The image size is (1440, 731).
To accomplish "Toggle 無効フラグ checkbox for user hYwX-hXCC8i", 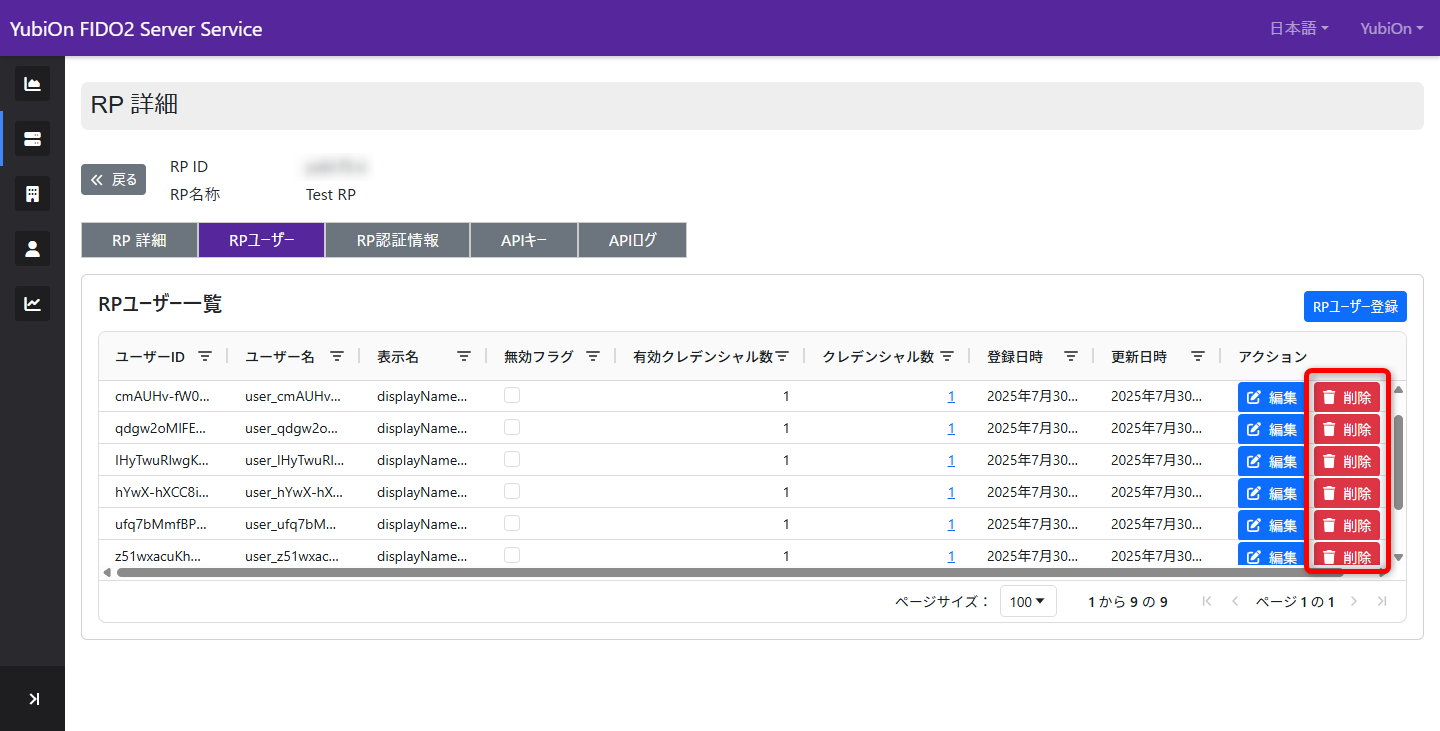I will point(512,491).
